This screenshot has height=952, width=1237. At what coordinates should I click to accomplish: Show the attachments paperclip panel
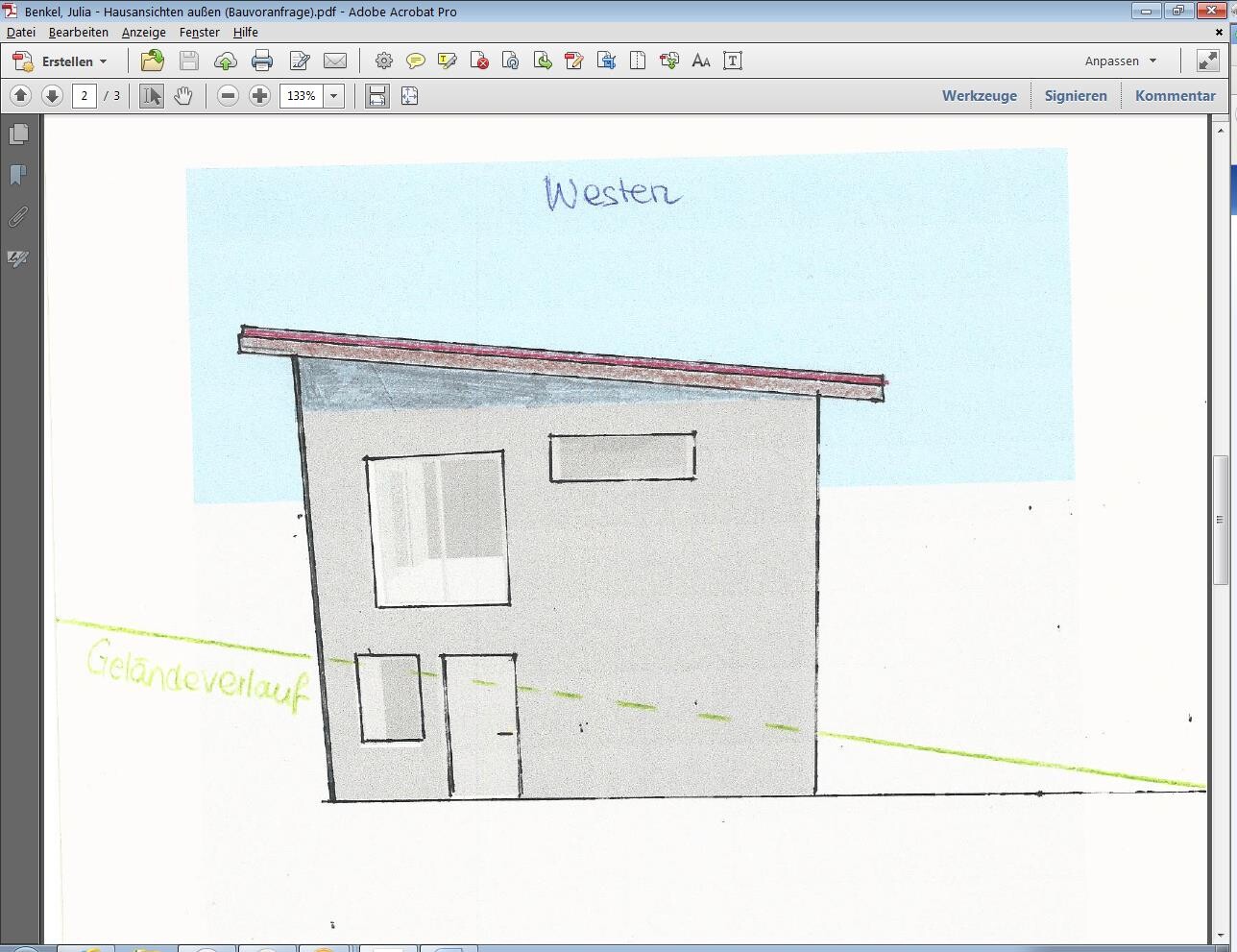click(18, 217)
